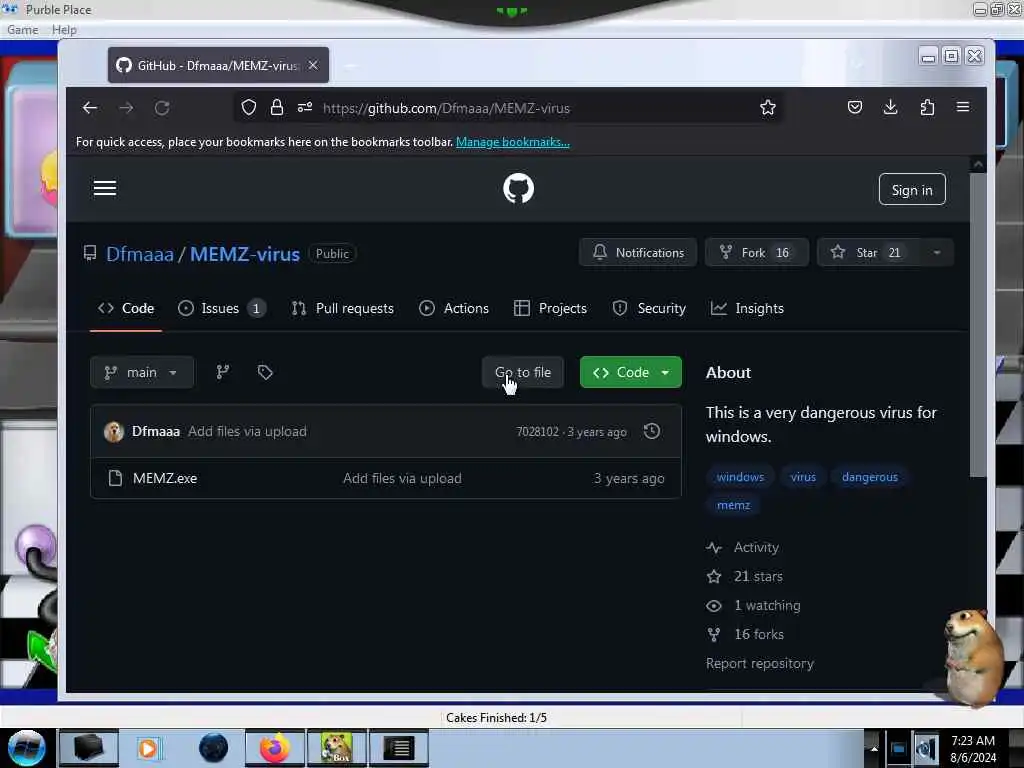Click the Sign in button
Viewport: 1024px width, 768px height.
coord(912,189)
